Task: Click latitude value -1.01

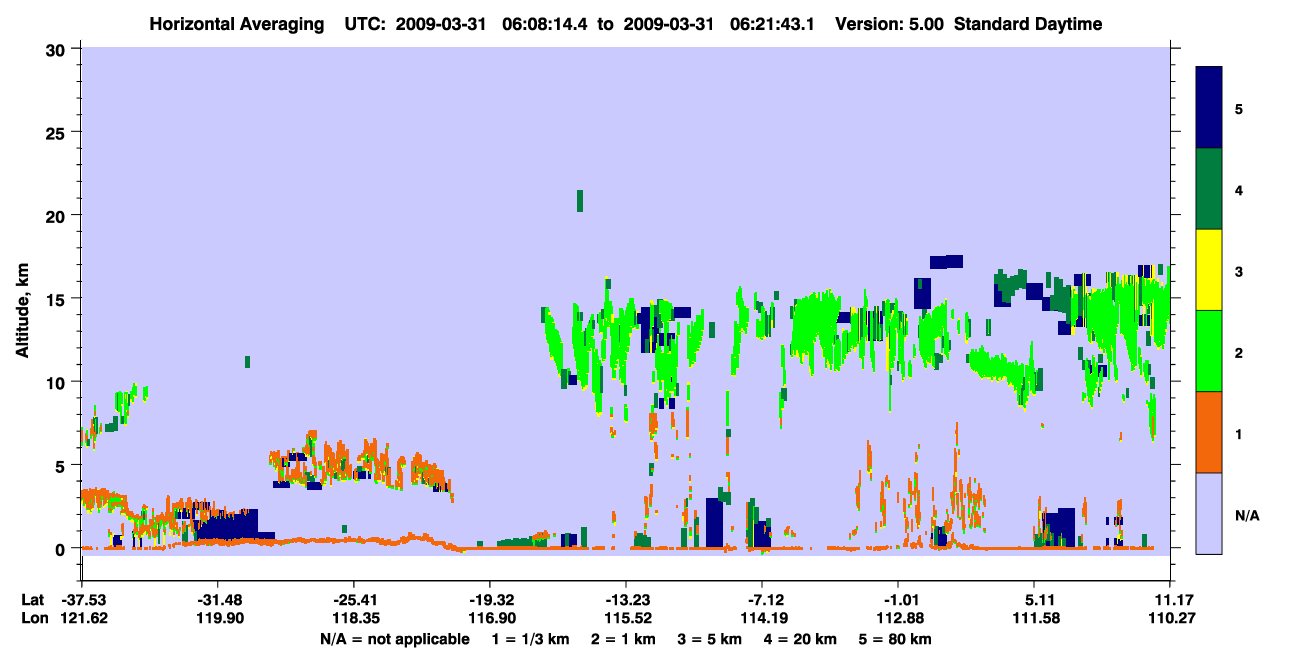Action: 898,600
